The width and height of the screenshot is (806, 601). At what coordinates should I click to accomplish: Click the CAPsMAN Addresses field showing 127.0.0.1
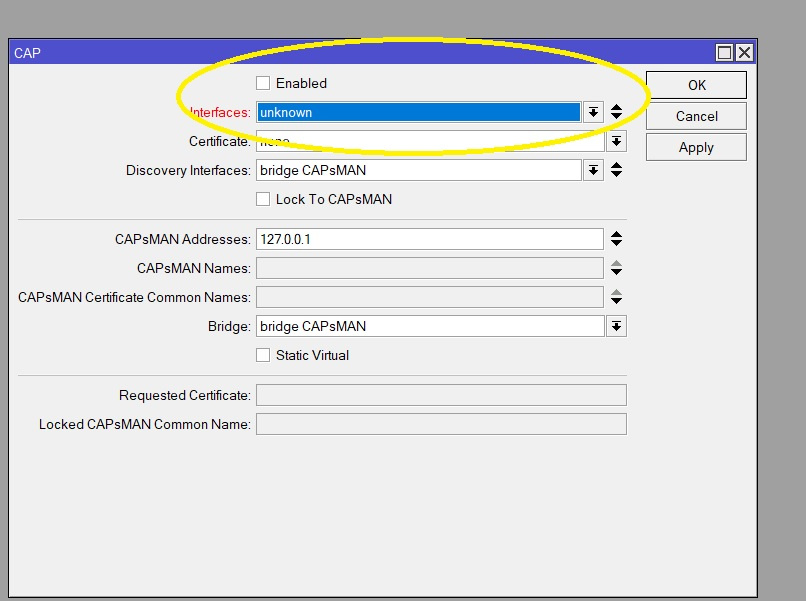coord(429,239)
